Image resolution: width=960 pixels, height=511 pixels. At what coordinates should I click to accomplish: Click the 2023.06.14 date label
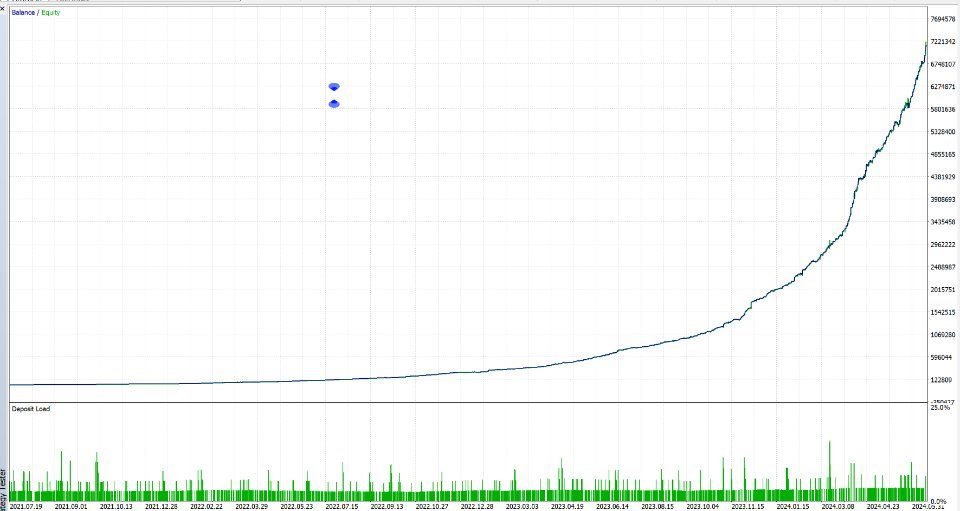pyautogui.click(x=612, y=507)
